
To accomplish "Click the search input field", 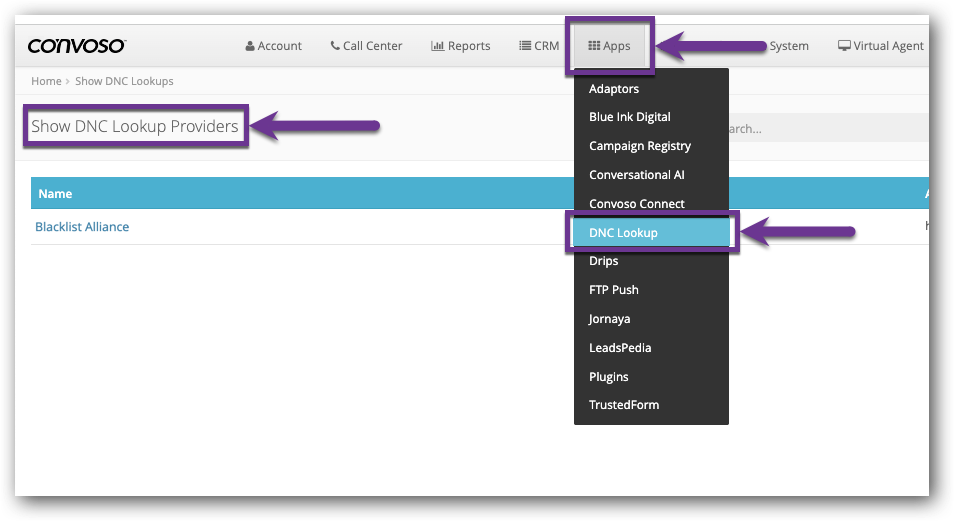I will pos(828,128).
